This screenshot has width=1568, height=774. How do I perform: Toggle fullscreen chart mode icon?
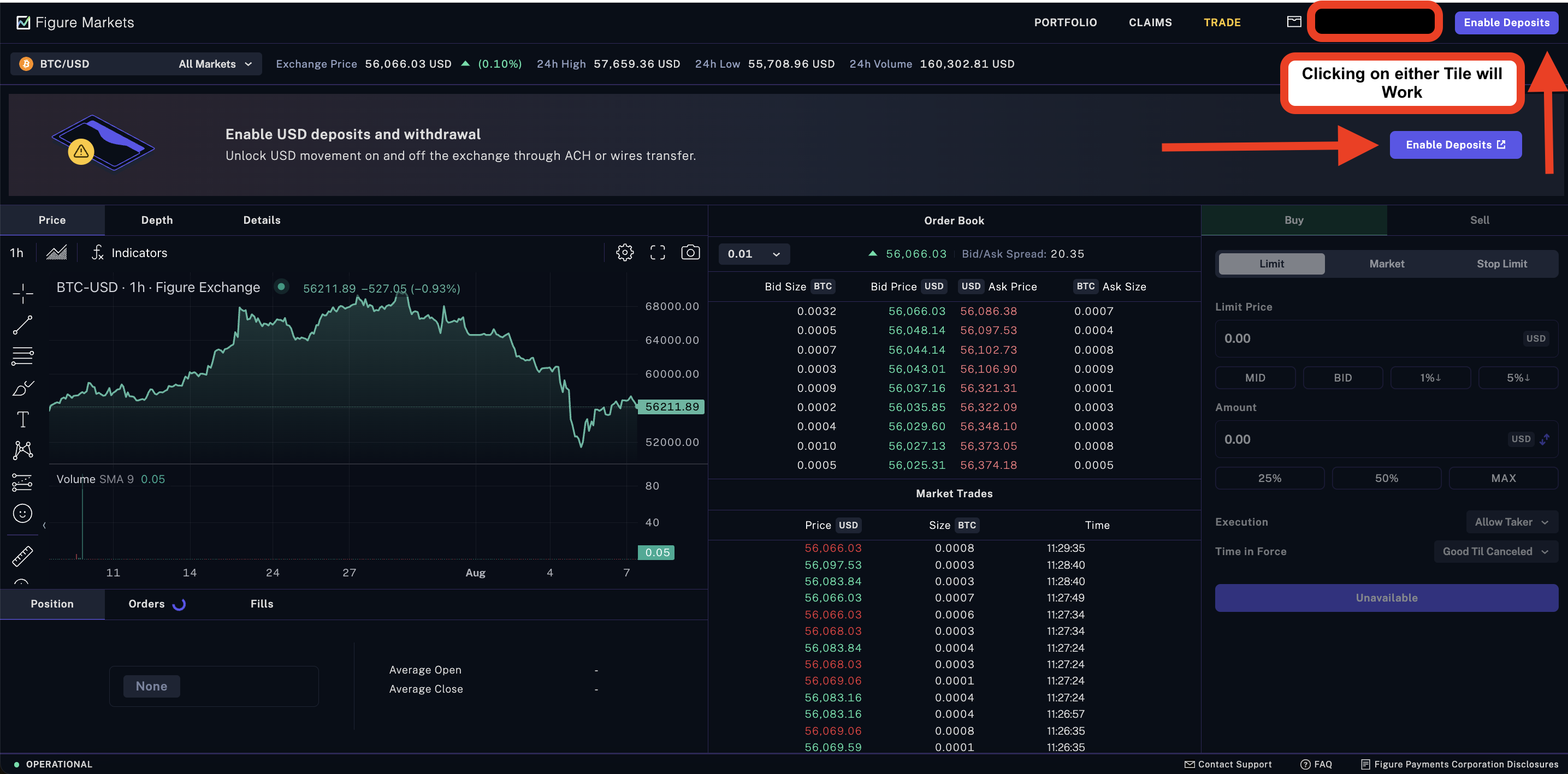(x=658, y=253)
